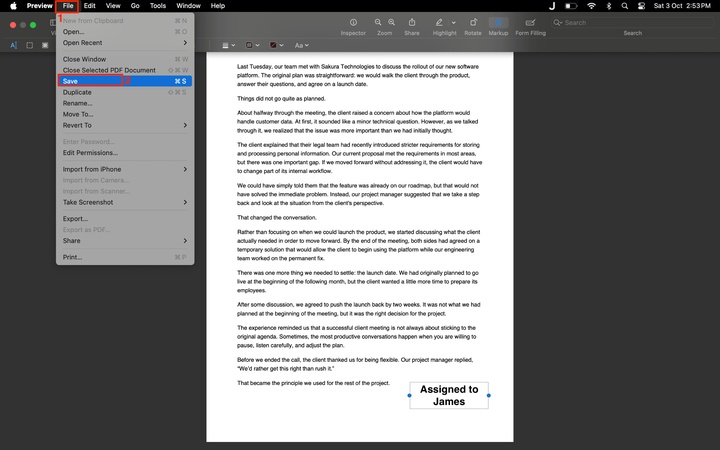
Task: Open the Apple menu
Action: click(13, 6)
